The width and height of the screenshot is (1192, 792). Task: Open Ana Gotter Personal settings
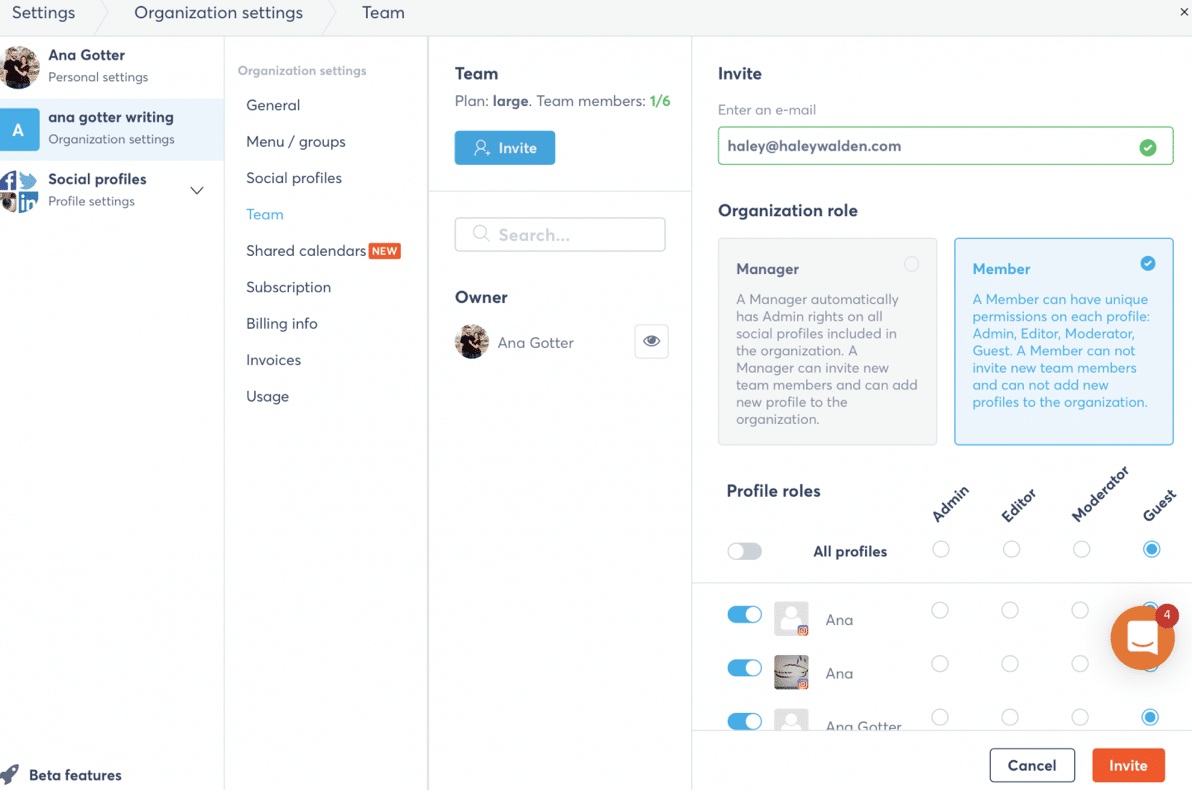coord(112,67)
